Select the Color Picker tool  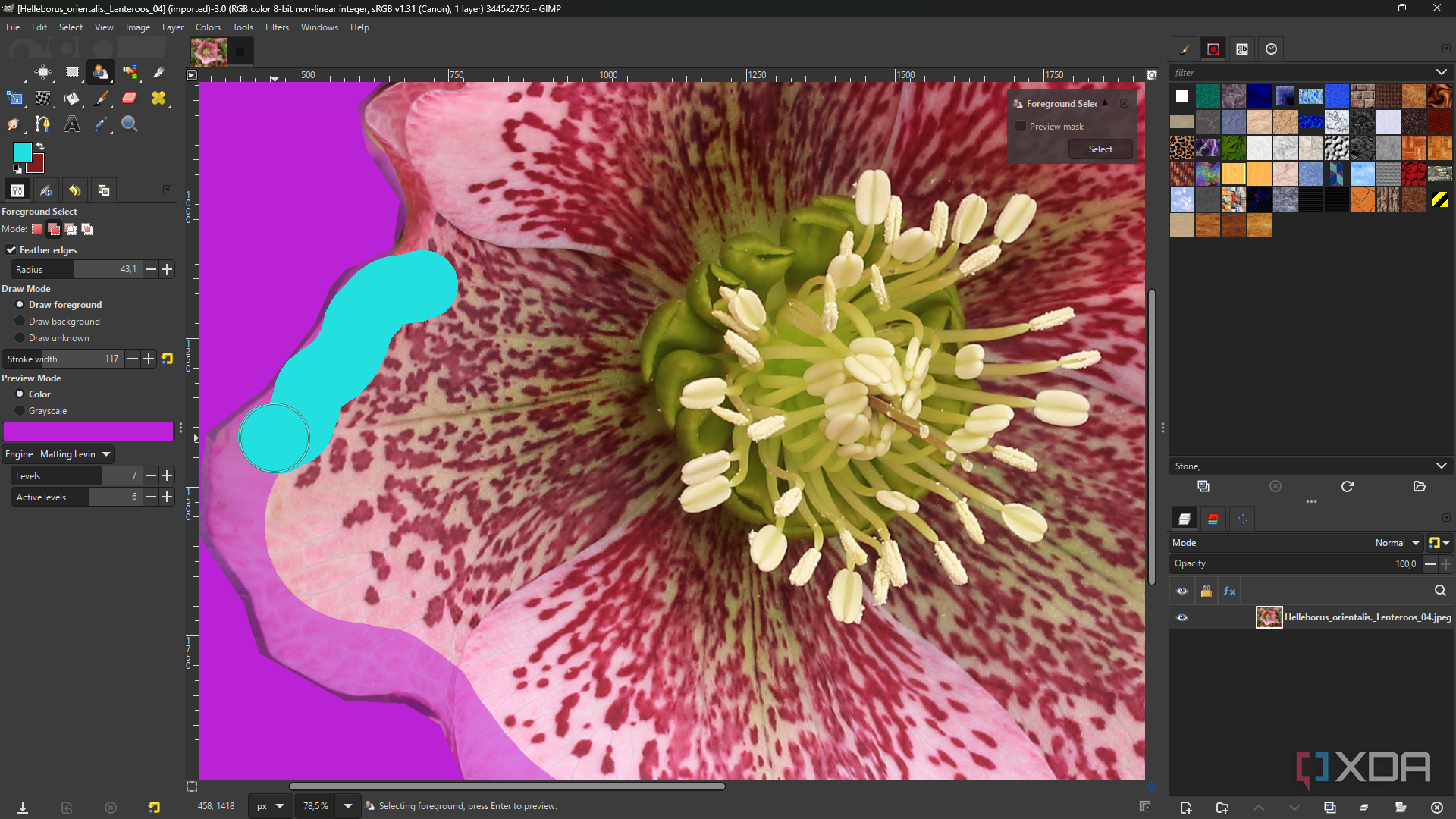point(101,124)
